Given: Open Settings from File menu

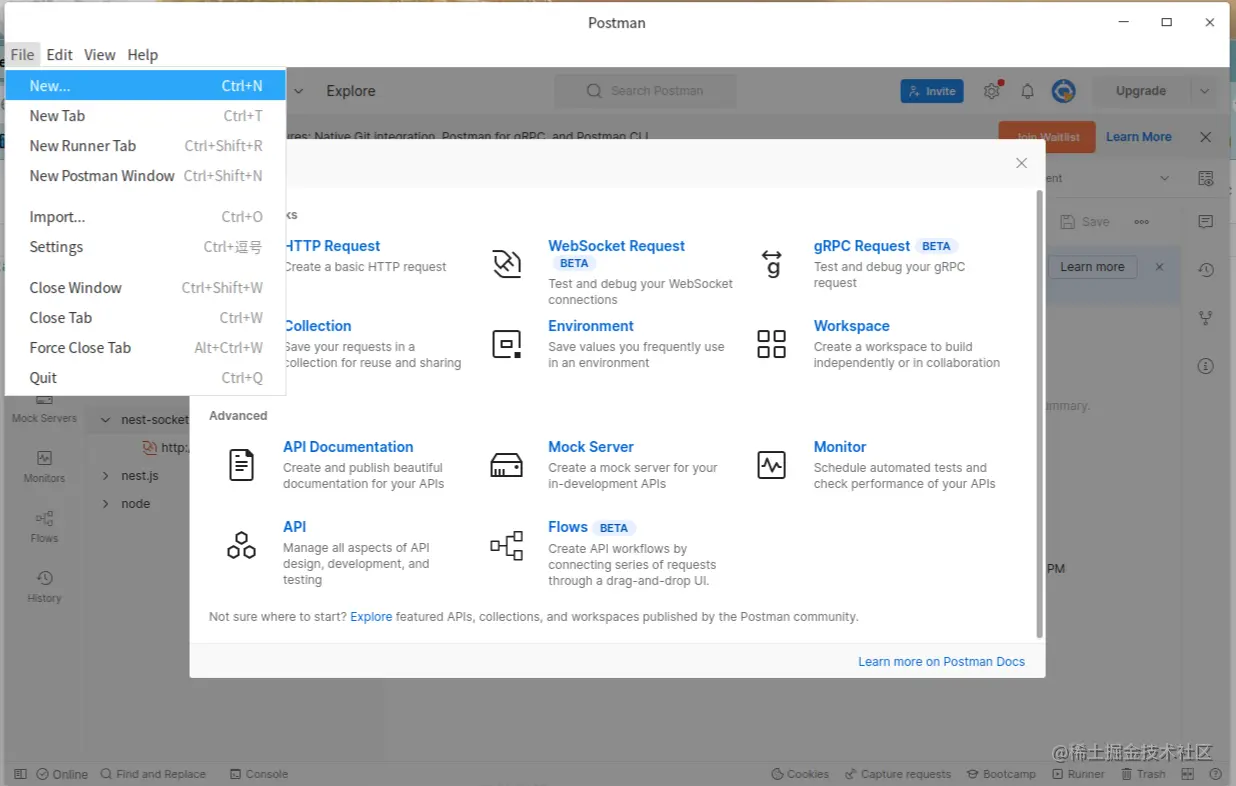Looking at the screenshot, I should [x=146, y=247].
